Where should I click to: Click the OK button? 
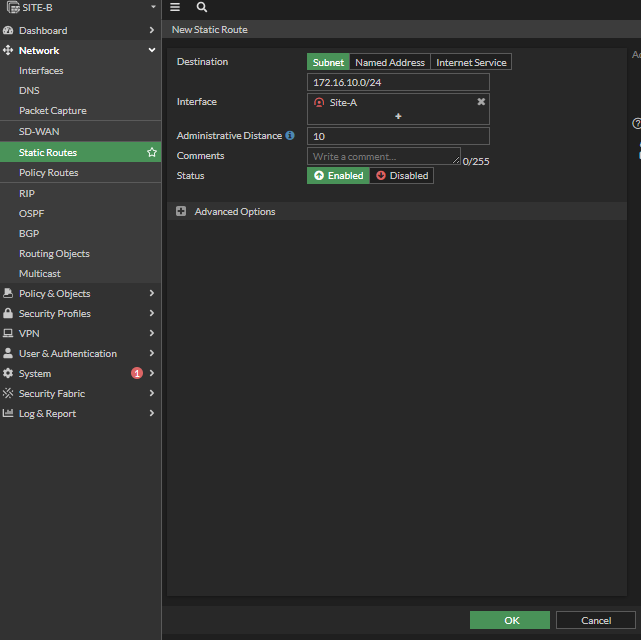pyautogui.click(x=510, y=620)
